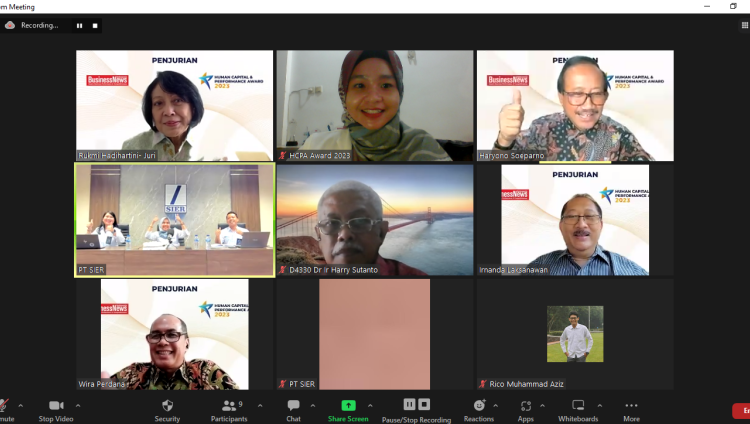
Task: Open the Reactions smiley icon
Action: (479, 405)
